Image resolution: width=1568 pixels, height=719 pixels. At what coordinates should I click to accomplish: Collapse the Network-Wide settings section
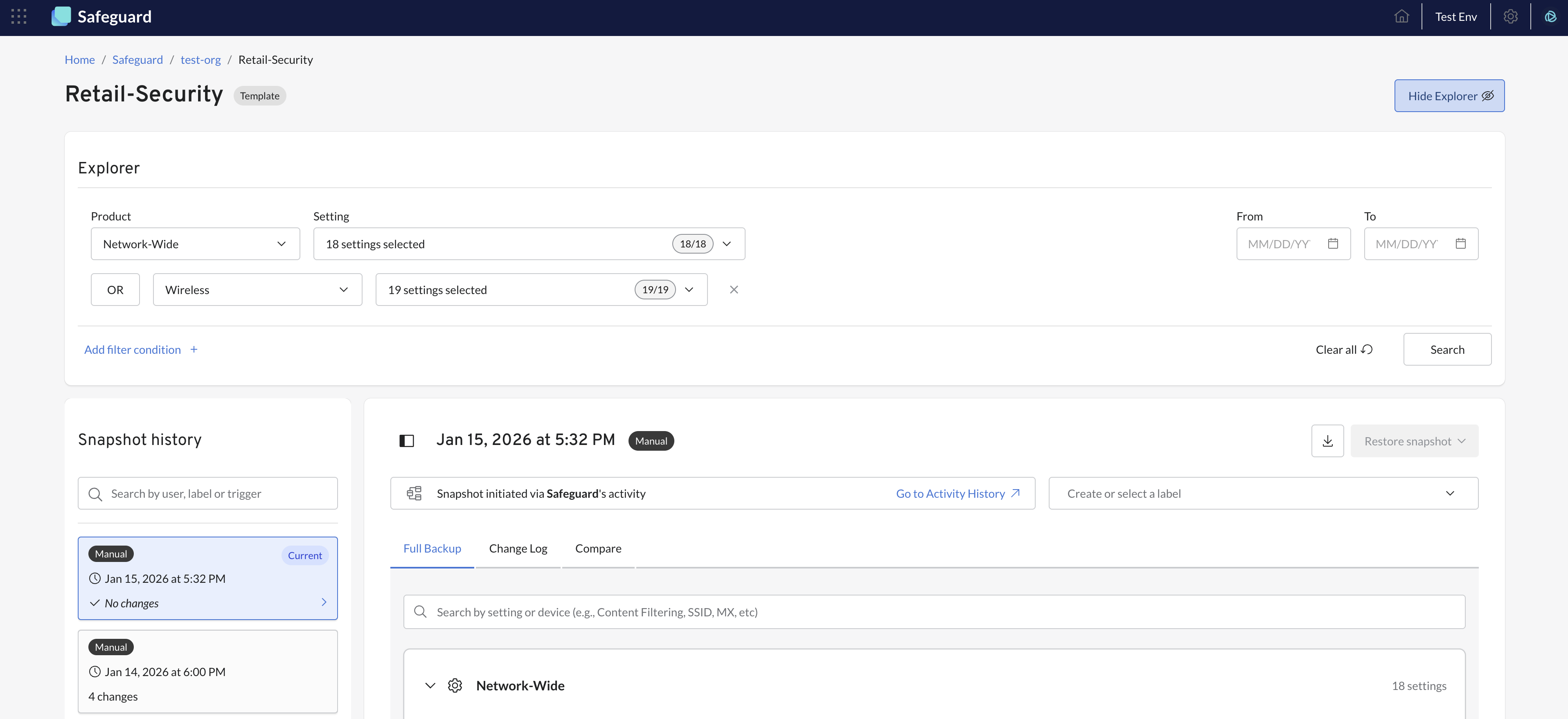tap(430, 685)
